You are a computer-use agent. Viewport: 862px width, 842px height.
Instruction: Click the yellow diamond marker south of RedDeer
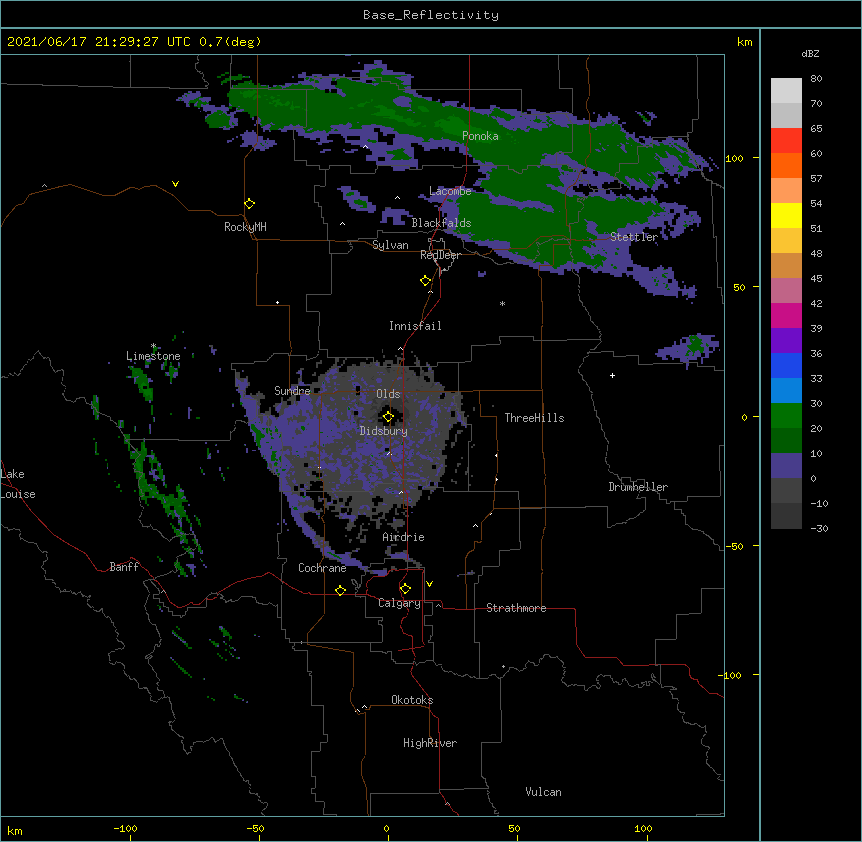pos(426,280)
